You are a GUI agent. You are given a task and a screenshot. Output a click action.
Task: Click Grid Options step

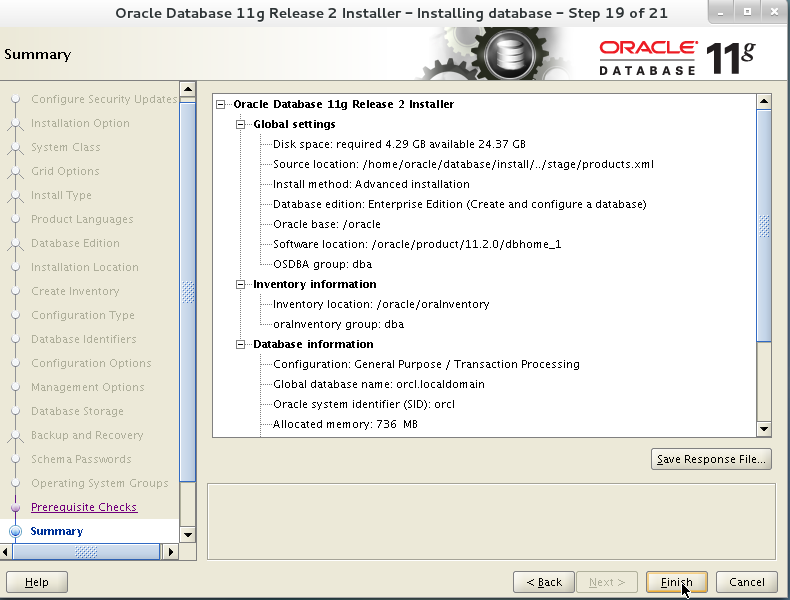tap(65, 171)
